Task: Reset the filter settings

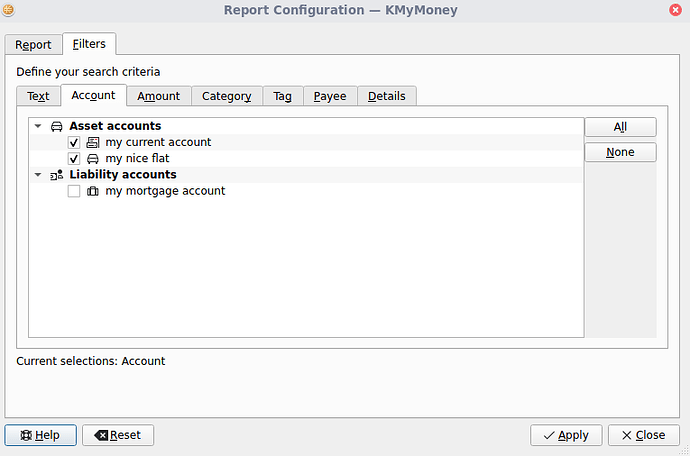Action: [117, 435]
